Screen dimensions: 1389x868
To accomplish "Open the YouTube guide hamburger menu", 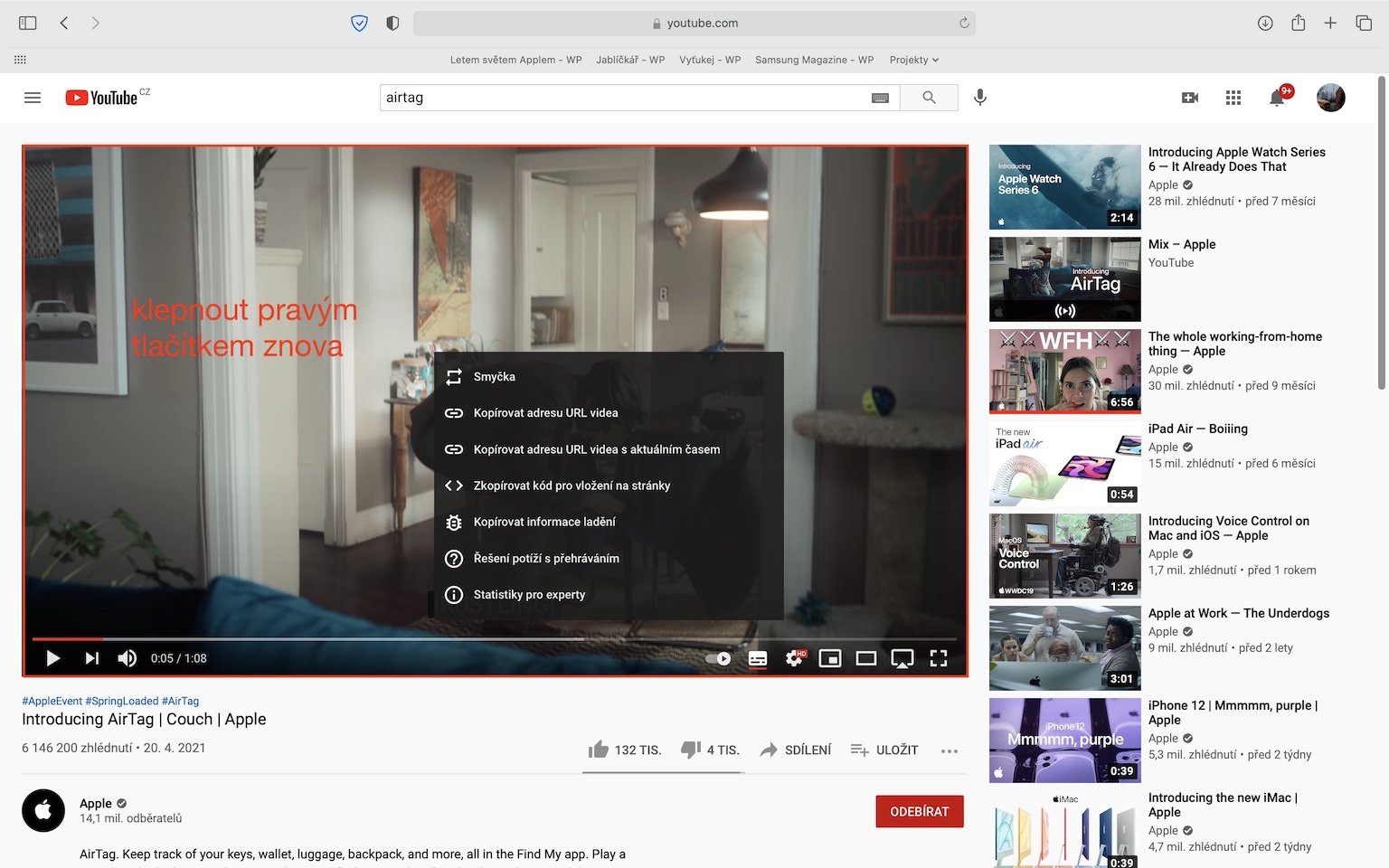I will [33, 98].
